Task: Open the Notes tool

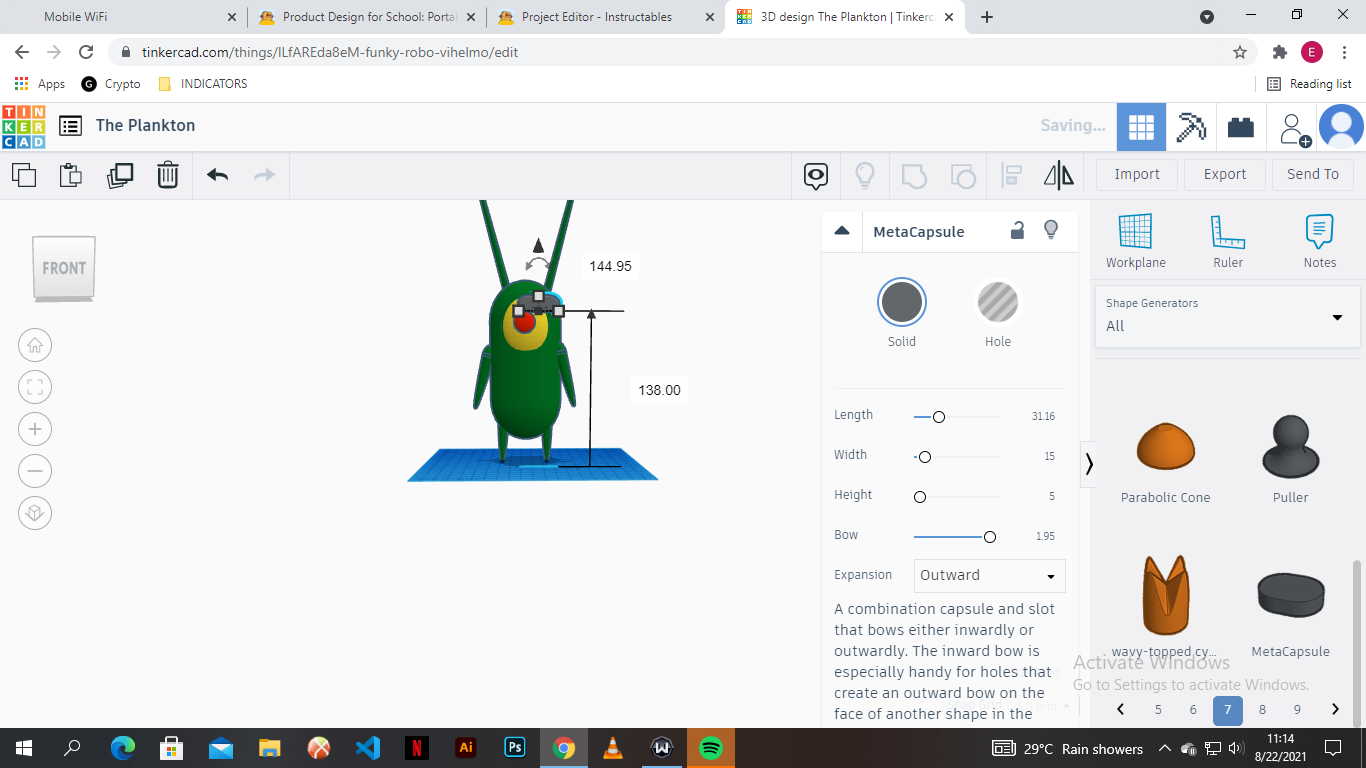Action: [x=1320, y=241]
